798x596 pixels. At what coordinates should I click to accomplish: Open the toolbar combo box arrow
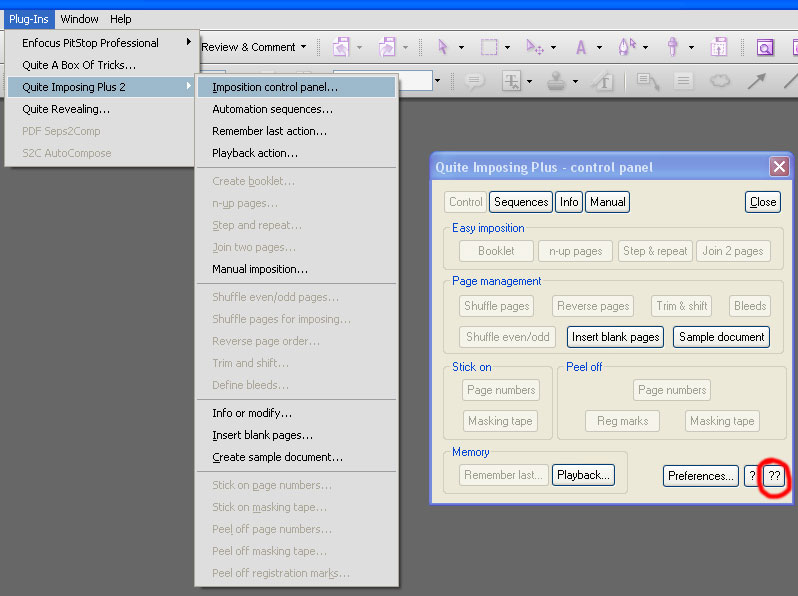pyautogui.click(x=437, y=81)
